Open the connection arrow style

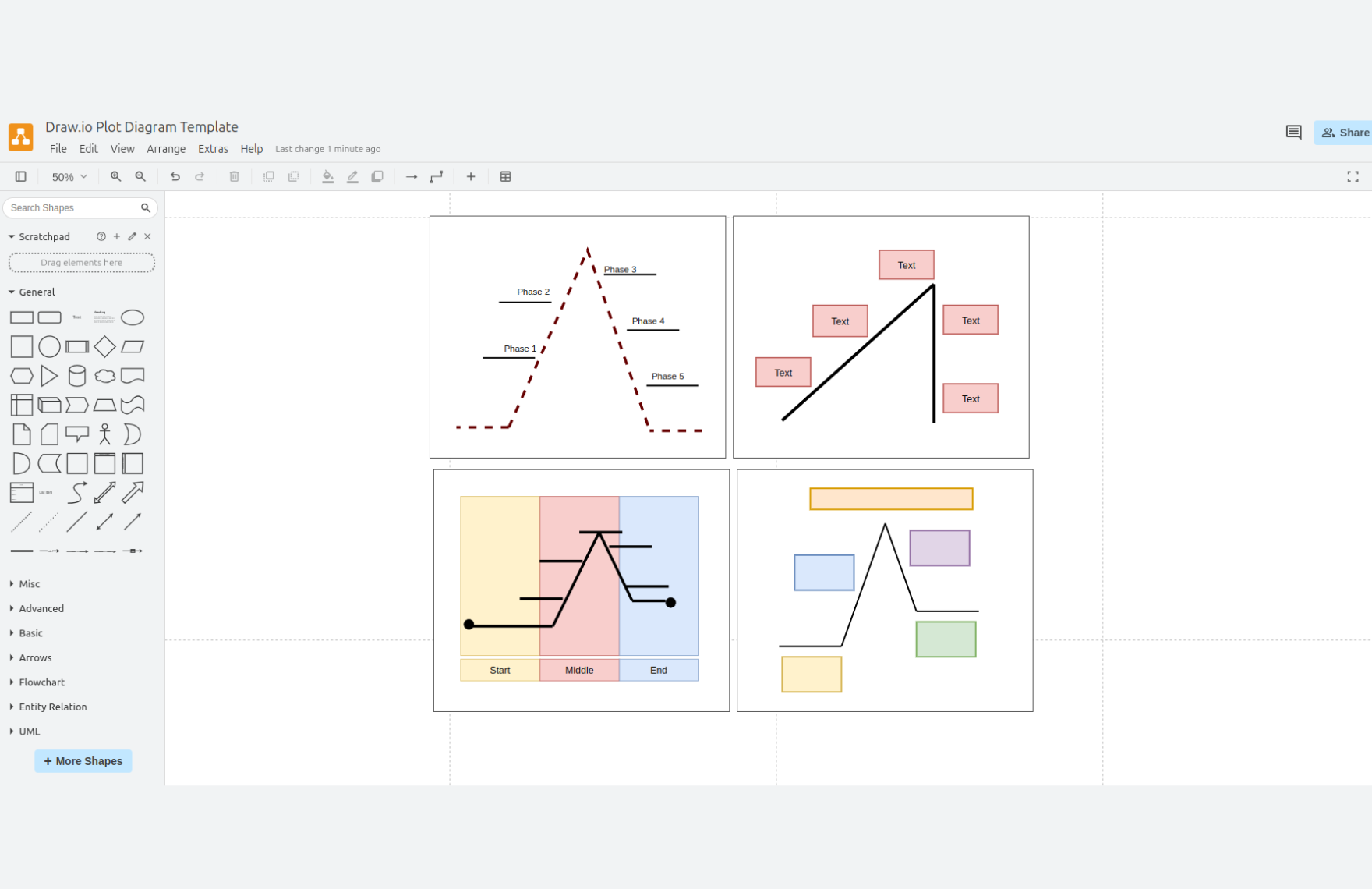coord(412,177)
